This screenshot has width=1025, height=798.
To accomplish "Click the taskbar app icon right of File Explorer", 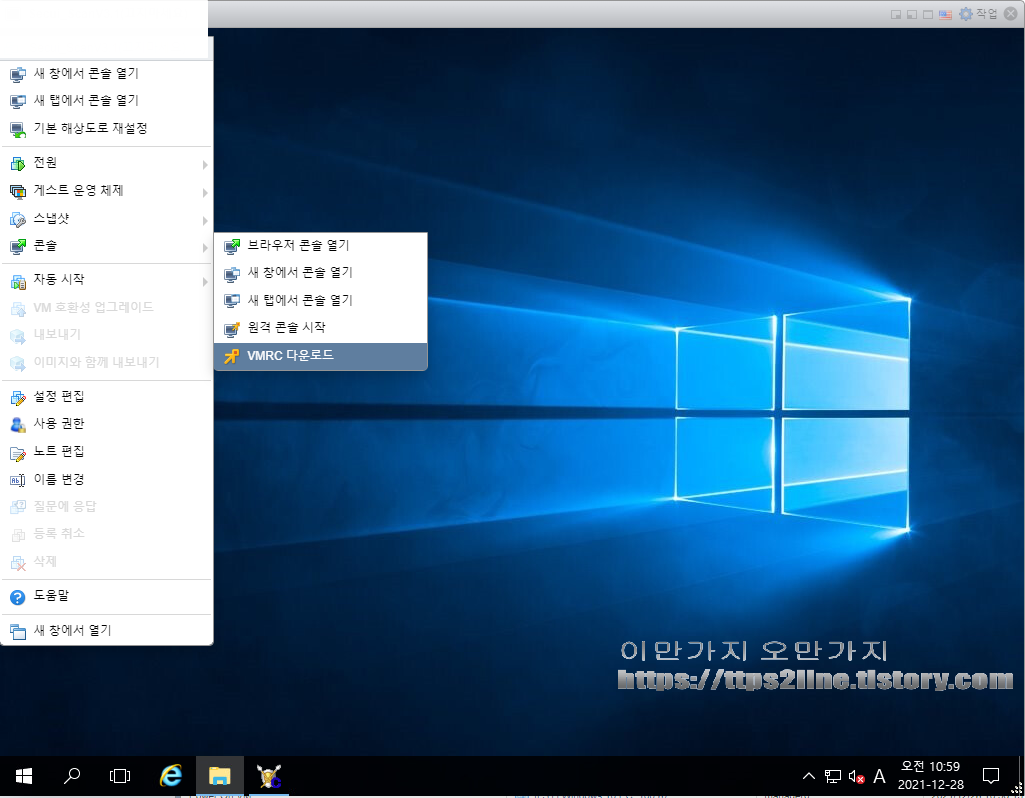I will click(x=269, y=776).
